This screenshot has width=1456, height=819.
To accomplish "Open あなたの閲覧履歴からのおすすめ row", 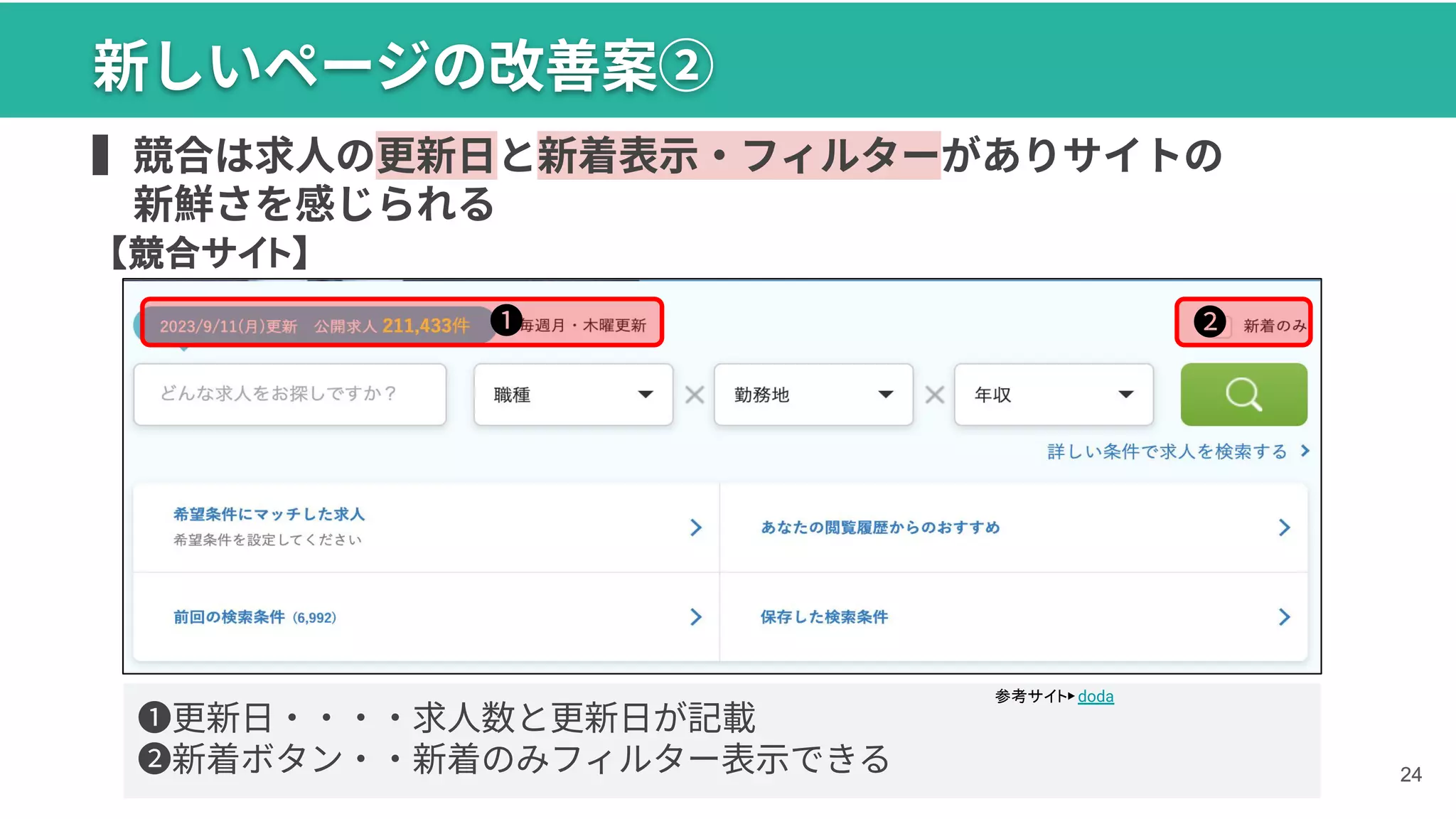I will 1014,528.
